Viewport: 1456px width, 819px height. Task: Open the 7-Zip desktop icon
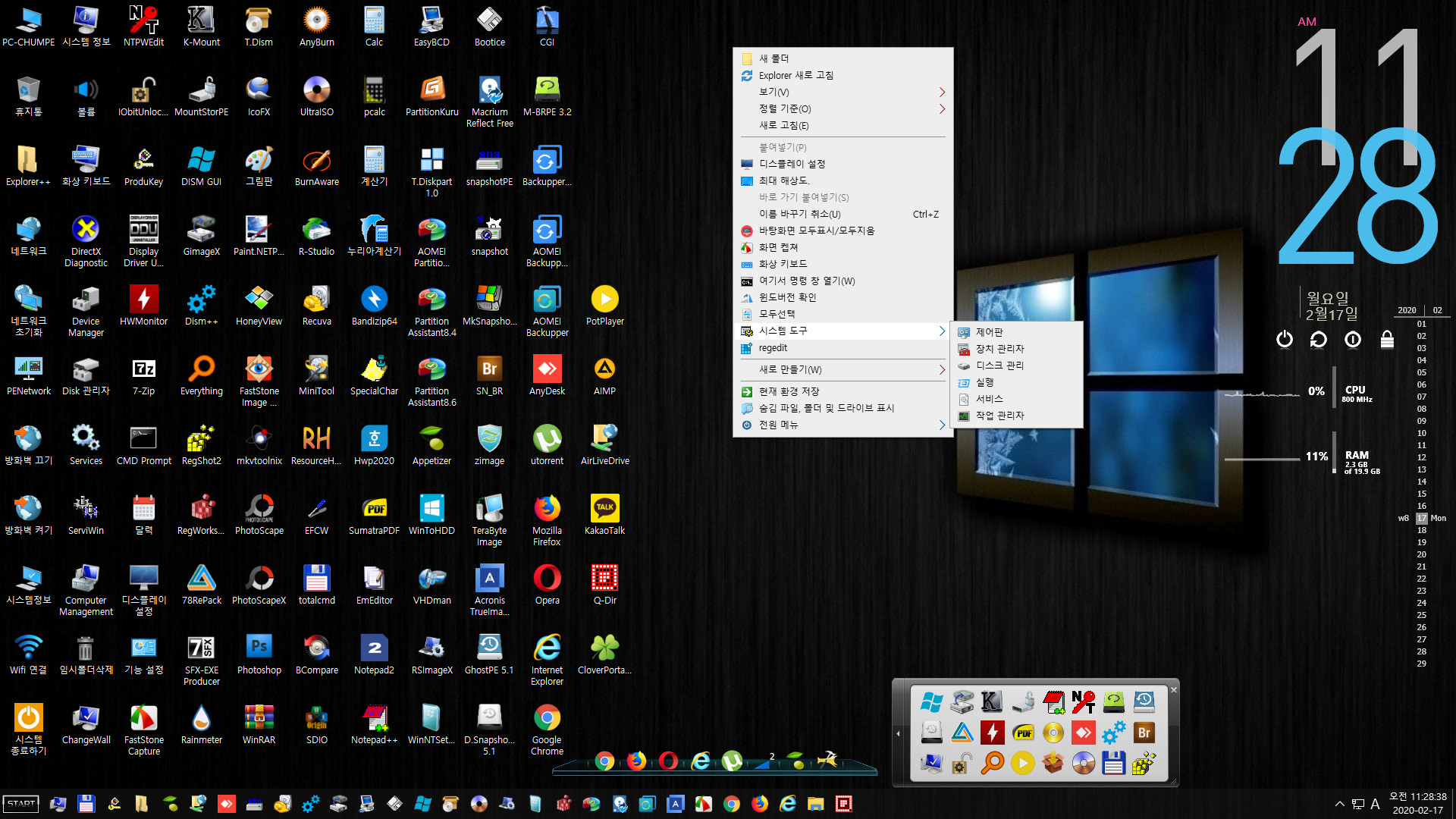[x=143, y=375]
